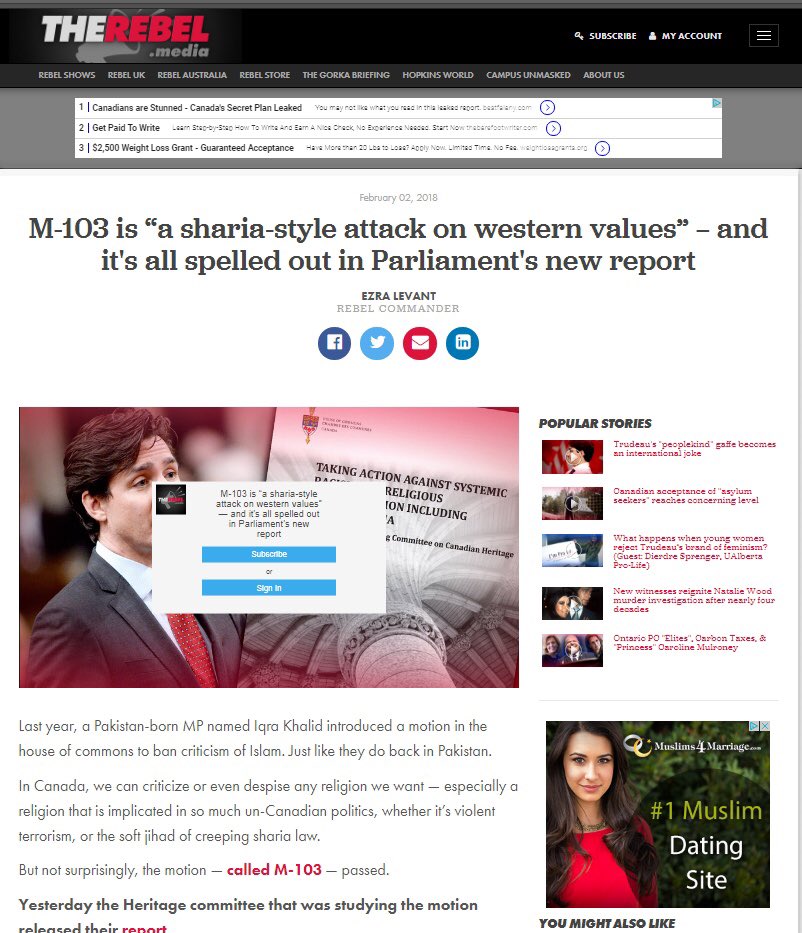Share article via Facebook icon
Screen dimensions: 802x933
334,343
